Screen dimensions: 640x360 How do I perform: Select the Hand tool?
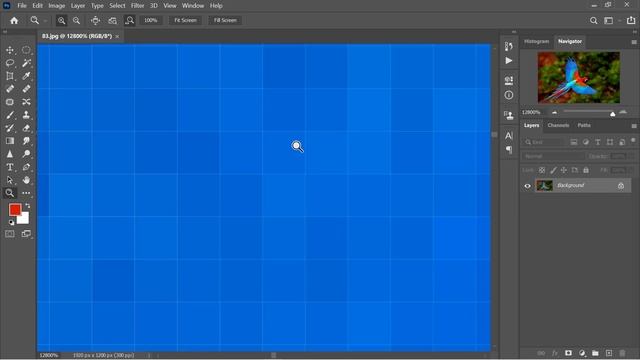26,180
